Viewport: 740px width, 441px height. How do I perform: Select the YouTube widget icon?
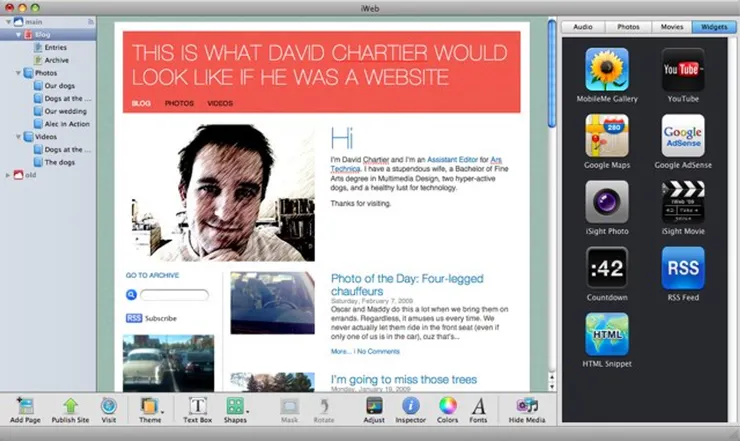tap(683, 69)
